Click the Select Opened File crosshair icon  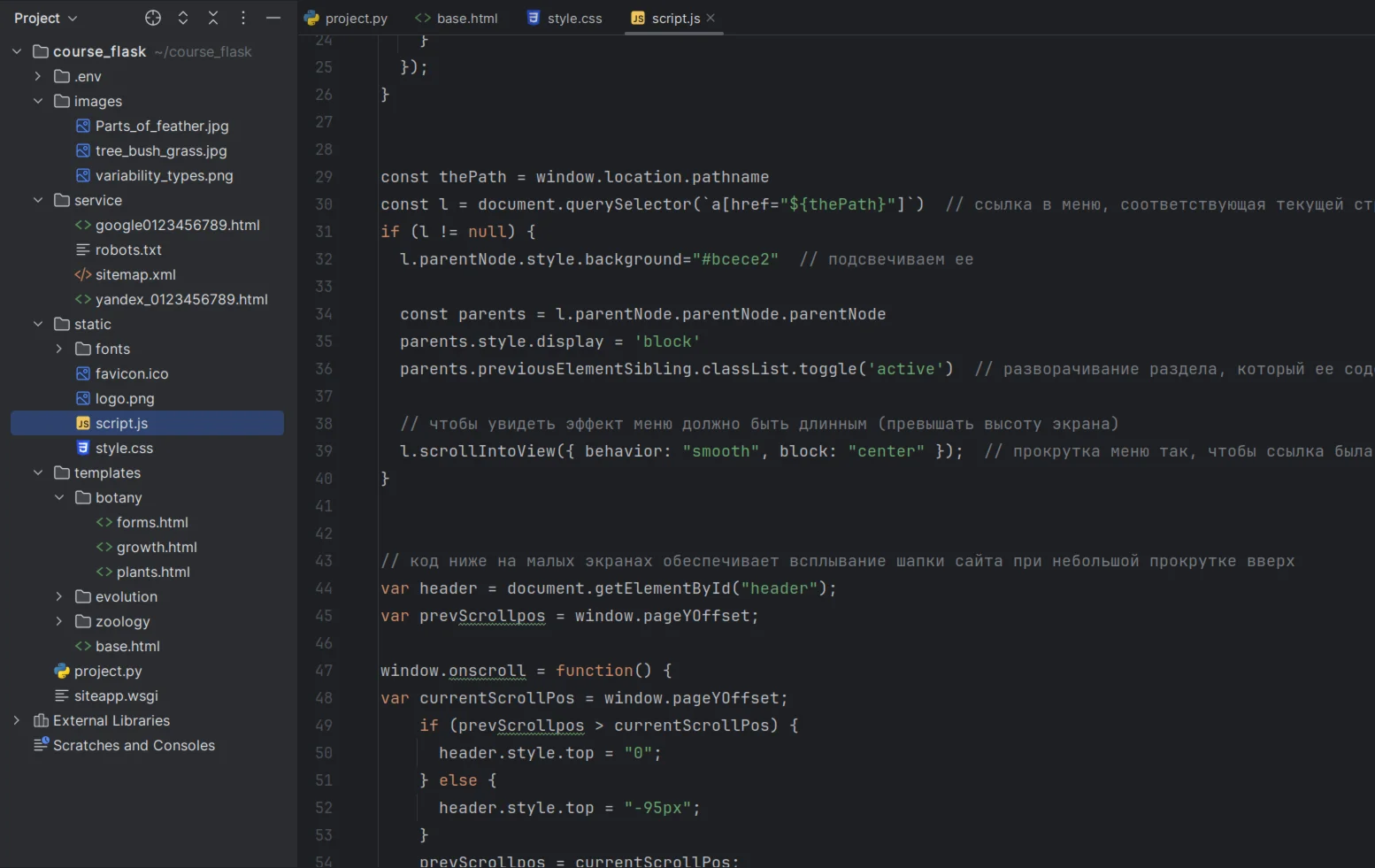pos(153,18)
